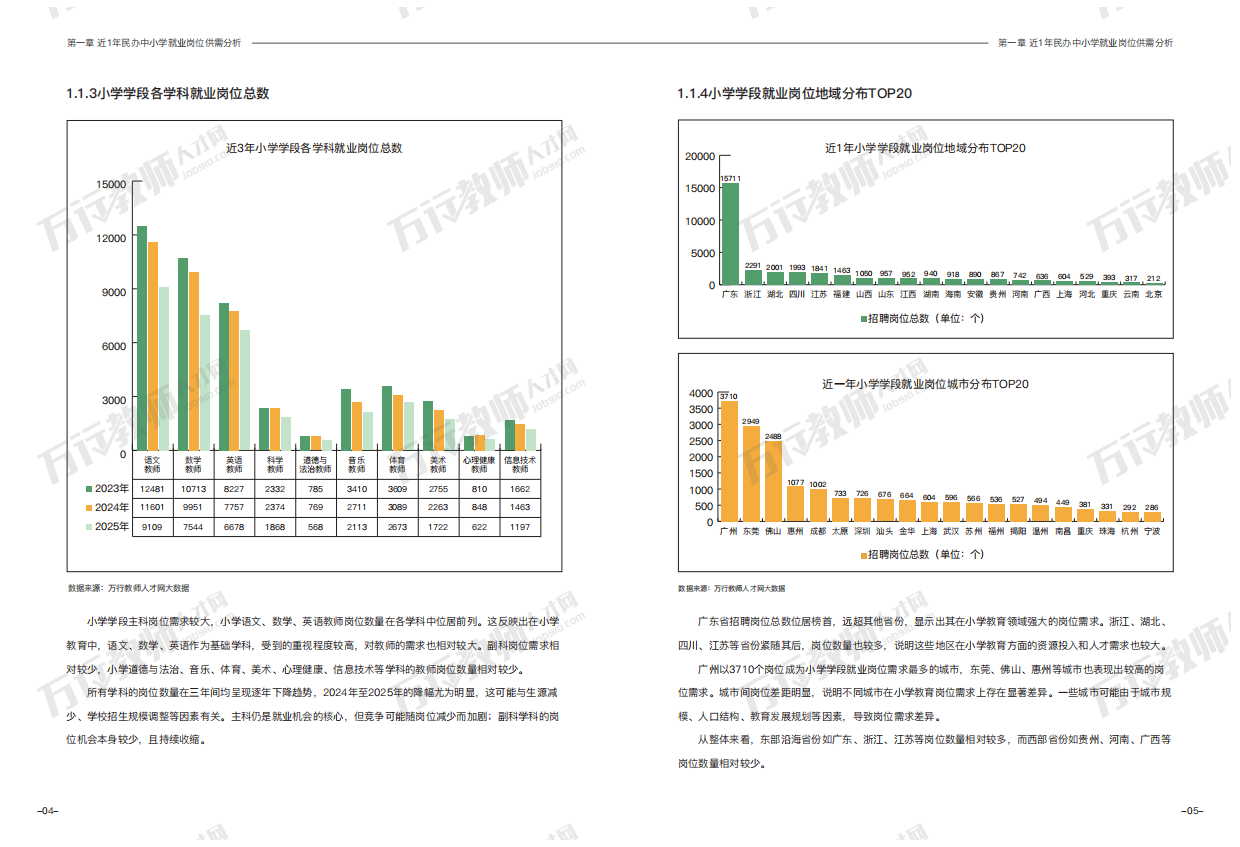Click the 宁波 city axis label
1240x847 pixels.
click(1153, 532)
